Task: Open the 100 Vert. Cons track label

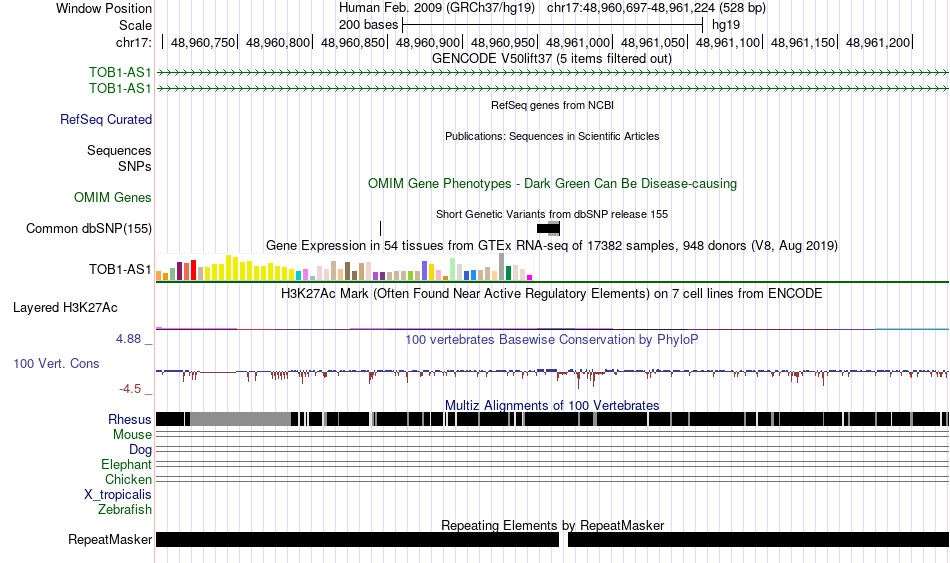Action: coord(56,364)
